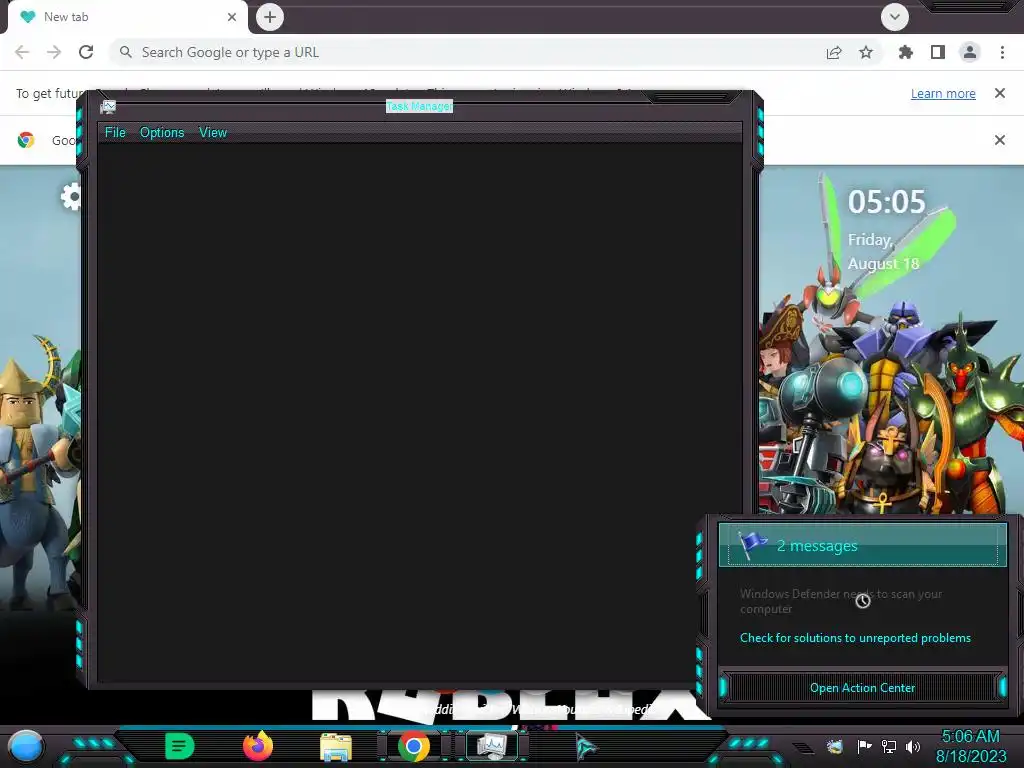
Task: Check for solutions to unreported problems
Action: [x=856, y=638]
